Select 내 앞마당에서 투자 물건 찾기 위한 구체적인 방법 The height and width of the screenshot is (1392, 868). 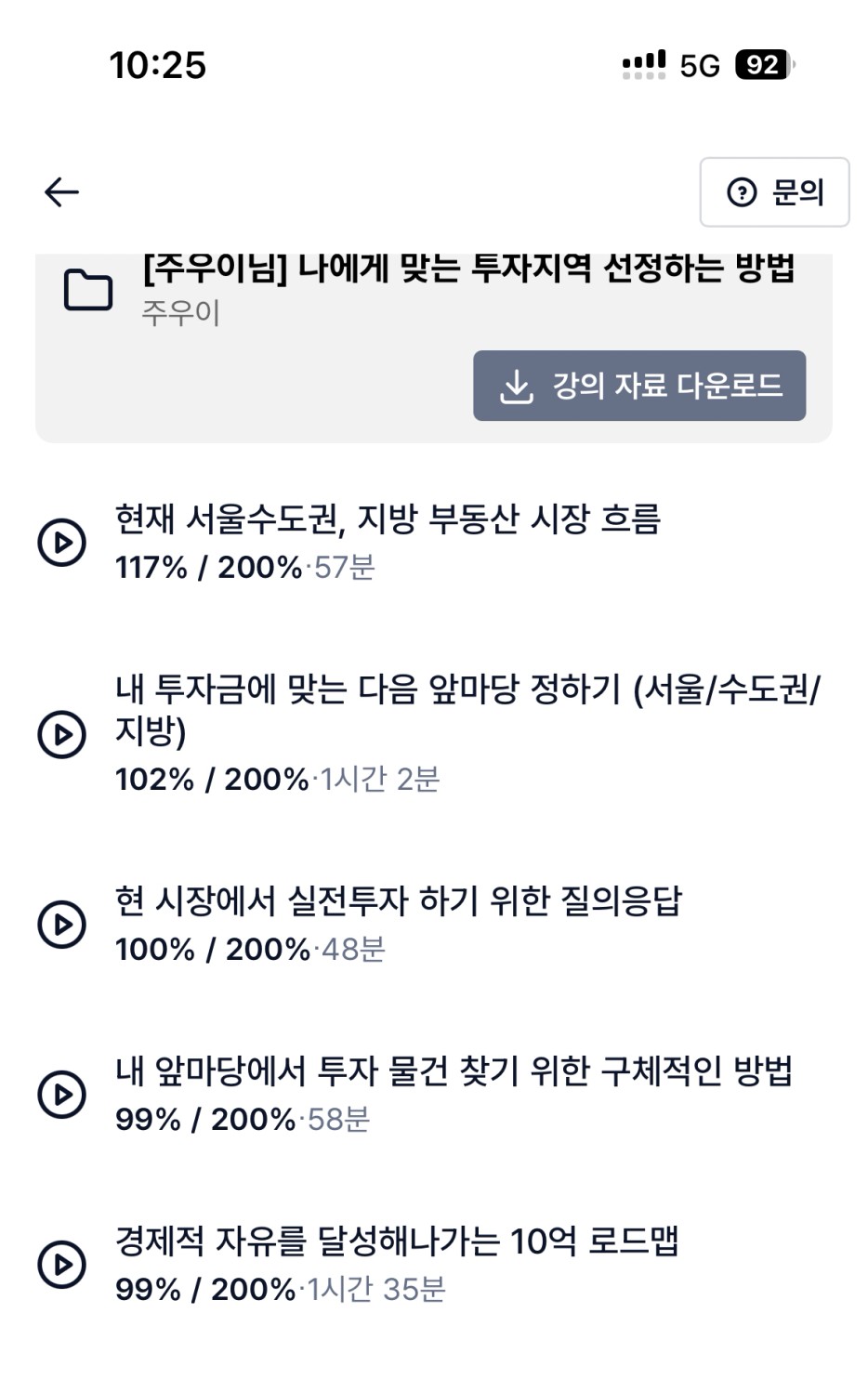(454, 1070)
